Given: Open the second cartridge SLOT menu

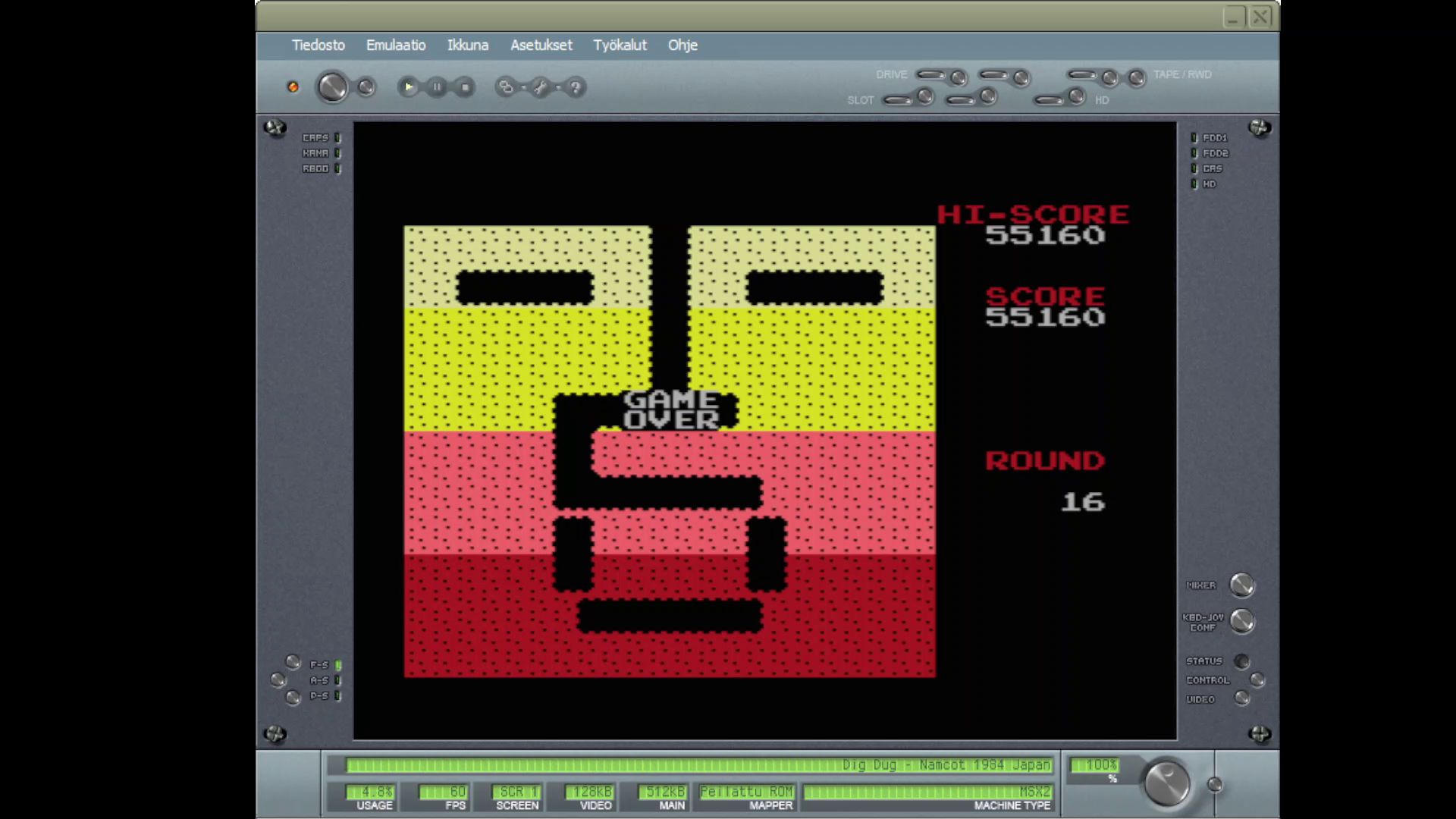Looking at the screenshot, I should 961,99.
